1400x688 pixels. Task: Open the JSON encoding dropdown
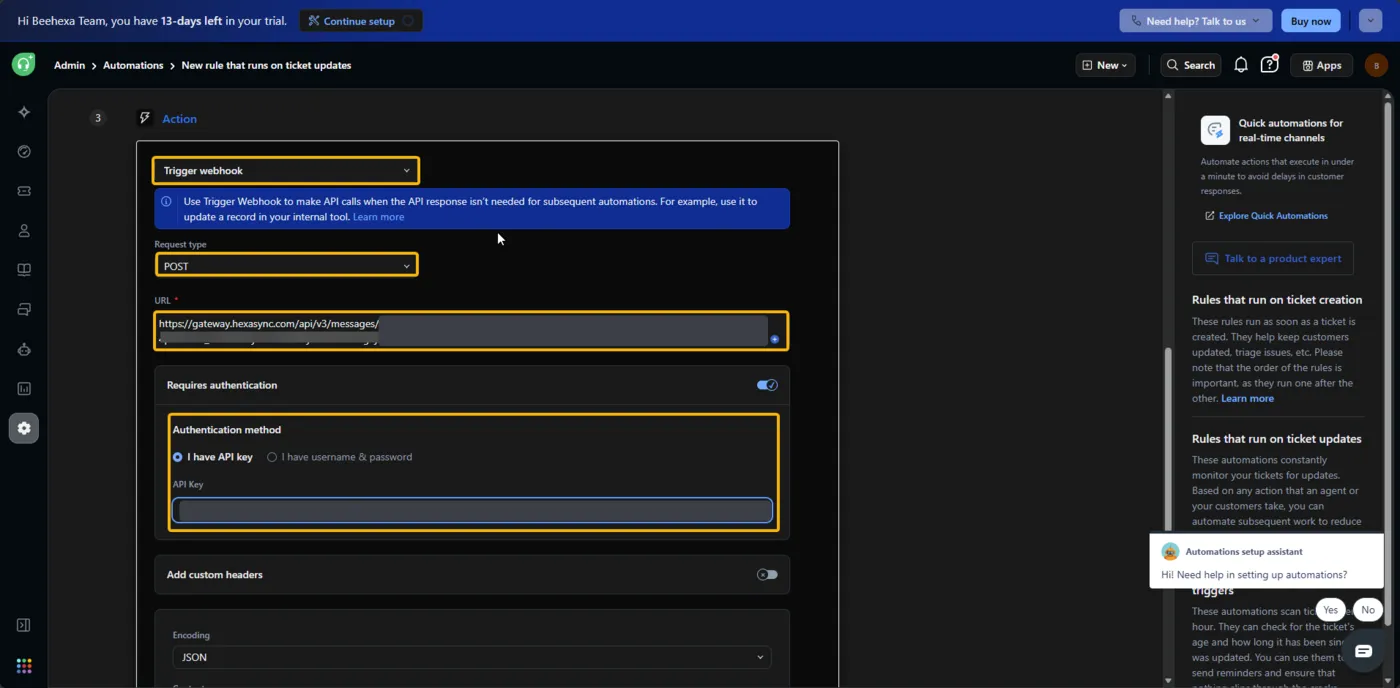(x=472, y=657)
